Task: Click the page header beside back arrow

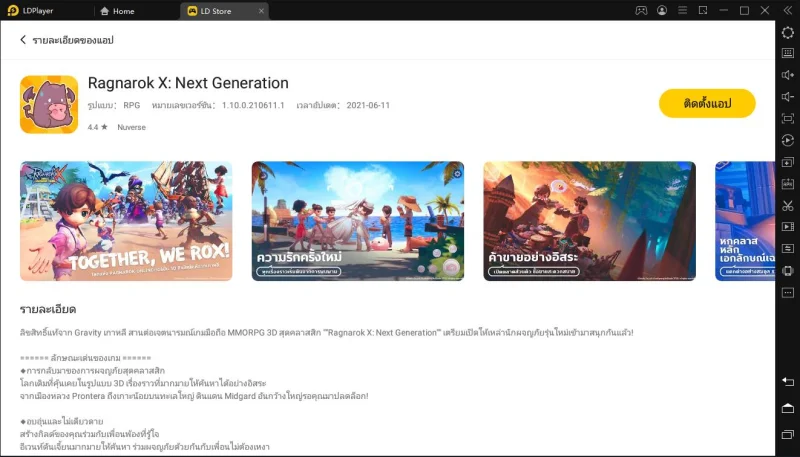Action: click(73, 40)
